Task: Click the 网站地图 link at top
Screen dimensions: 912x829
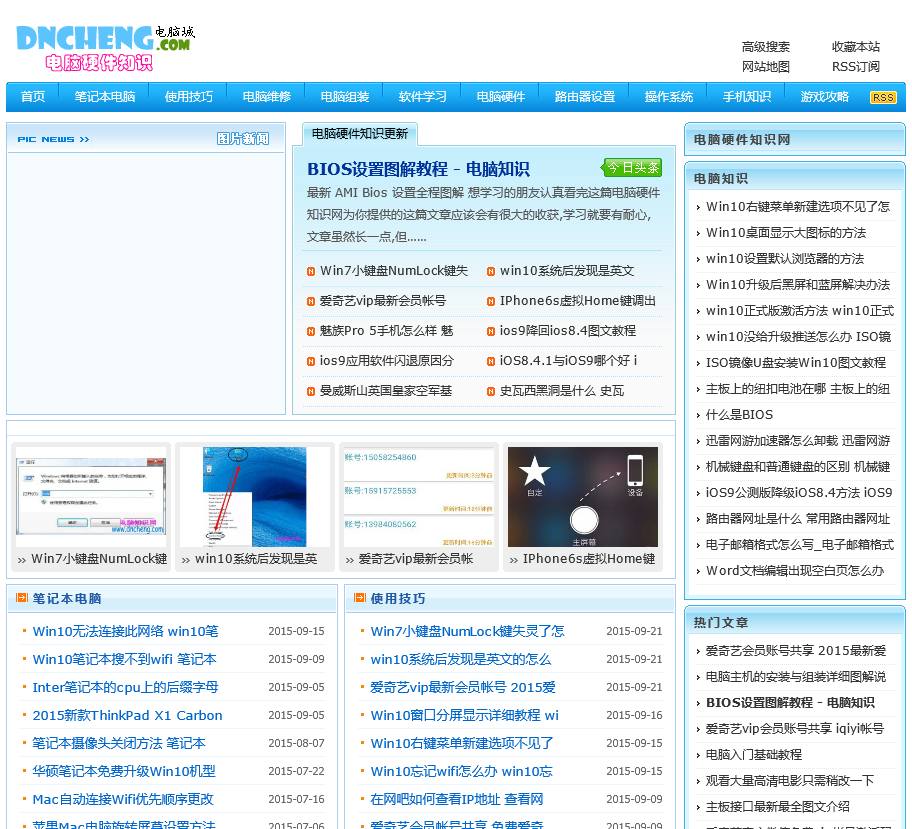Action: (766, 67)
